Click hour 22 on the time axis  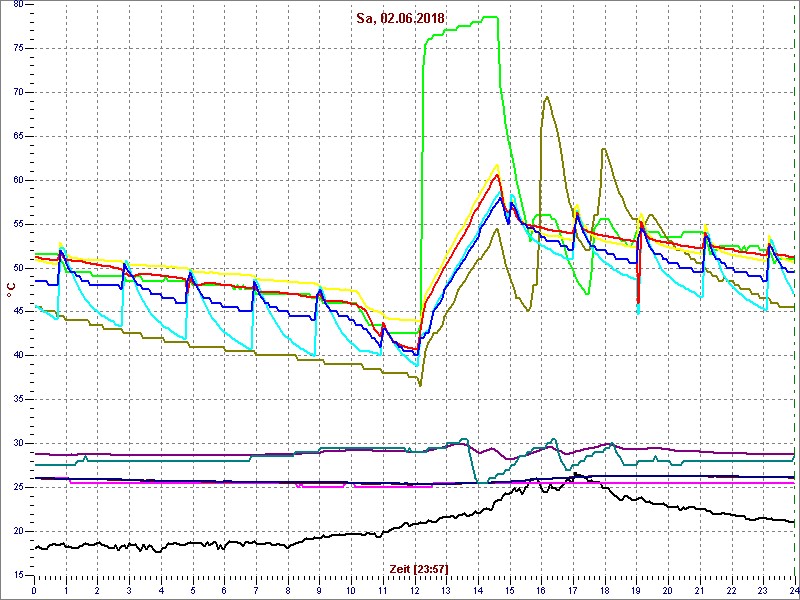731,590
